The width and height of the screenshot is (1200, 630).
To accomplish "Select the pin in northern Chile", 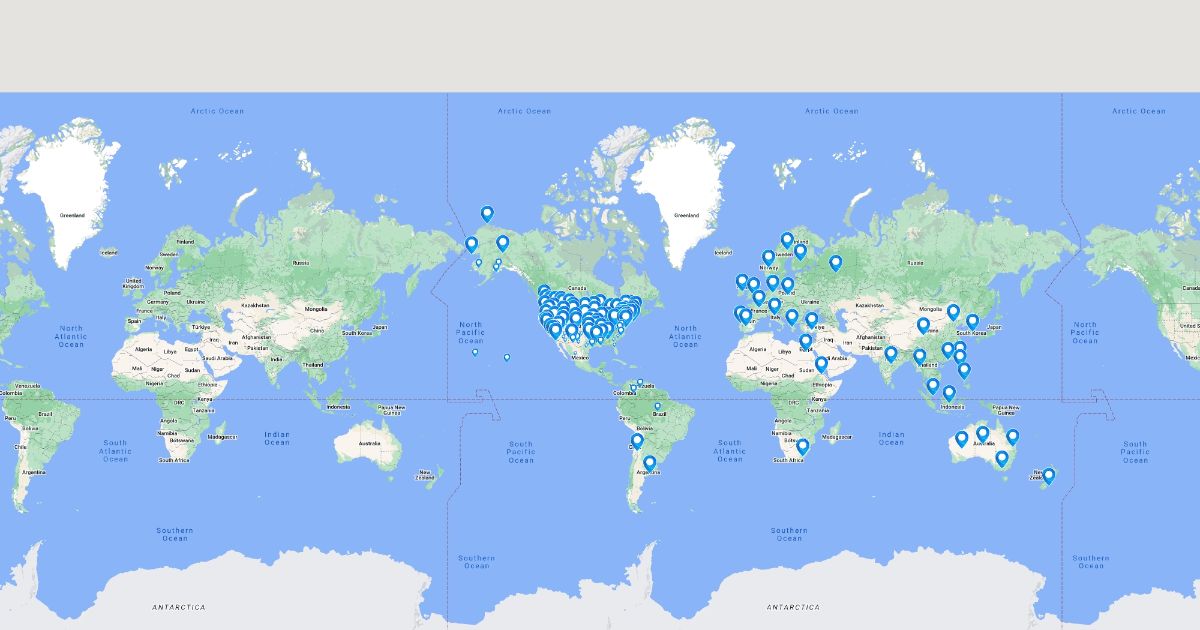I will [x=637, y=440].
